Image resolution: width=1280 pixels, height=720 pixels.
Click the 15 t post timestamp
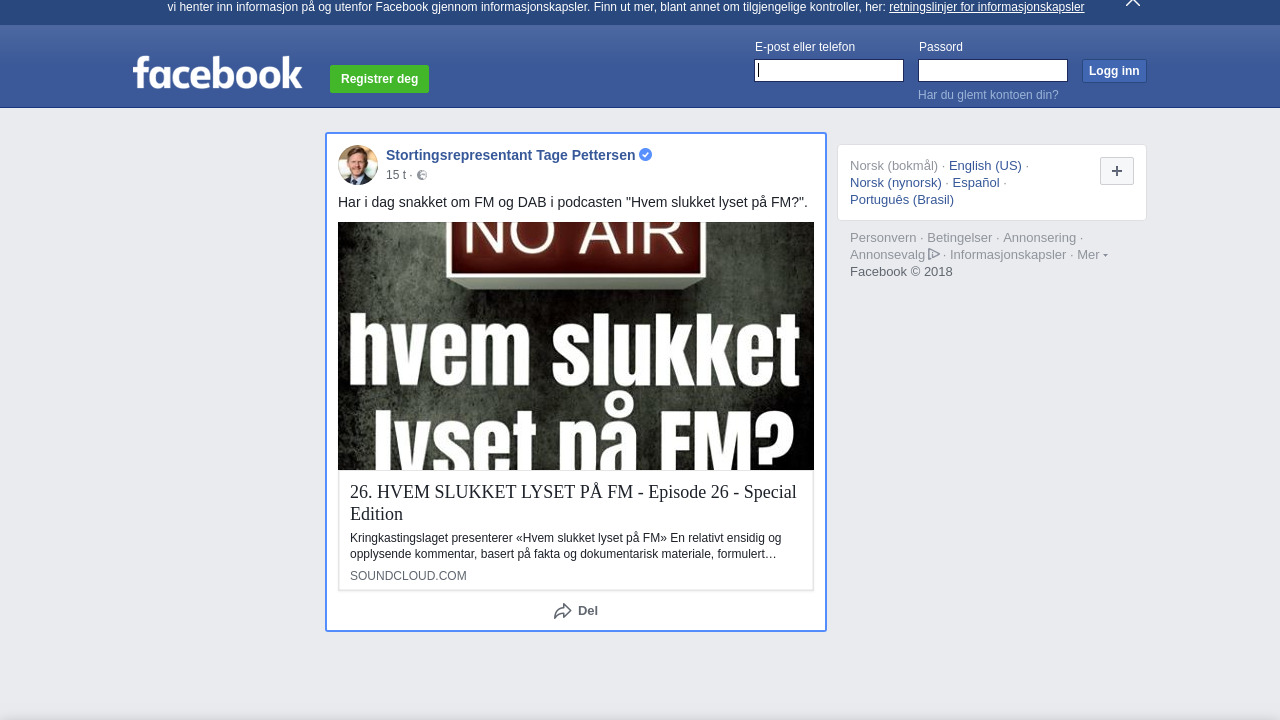click(x=396, y=175)
